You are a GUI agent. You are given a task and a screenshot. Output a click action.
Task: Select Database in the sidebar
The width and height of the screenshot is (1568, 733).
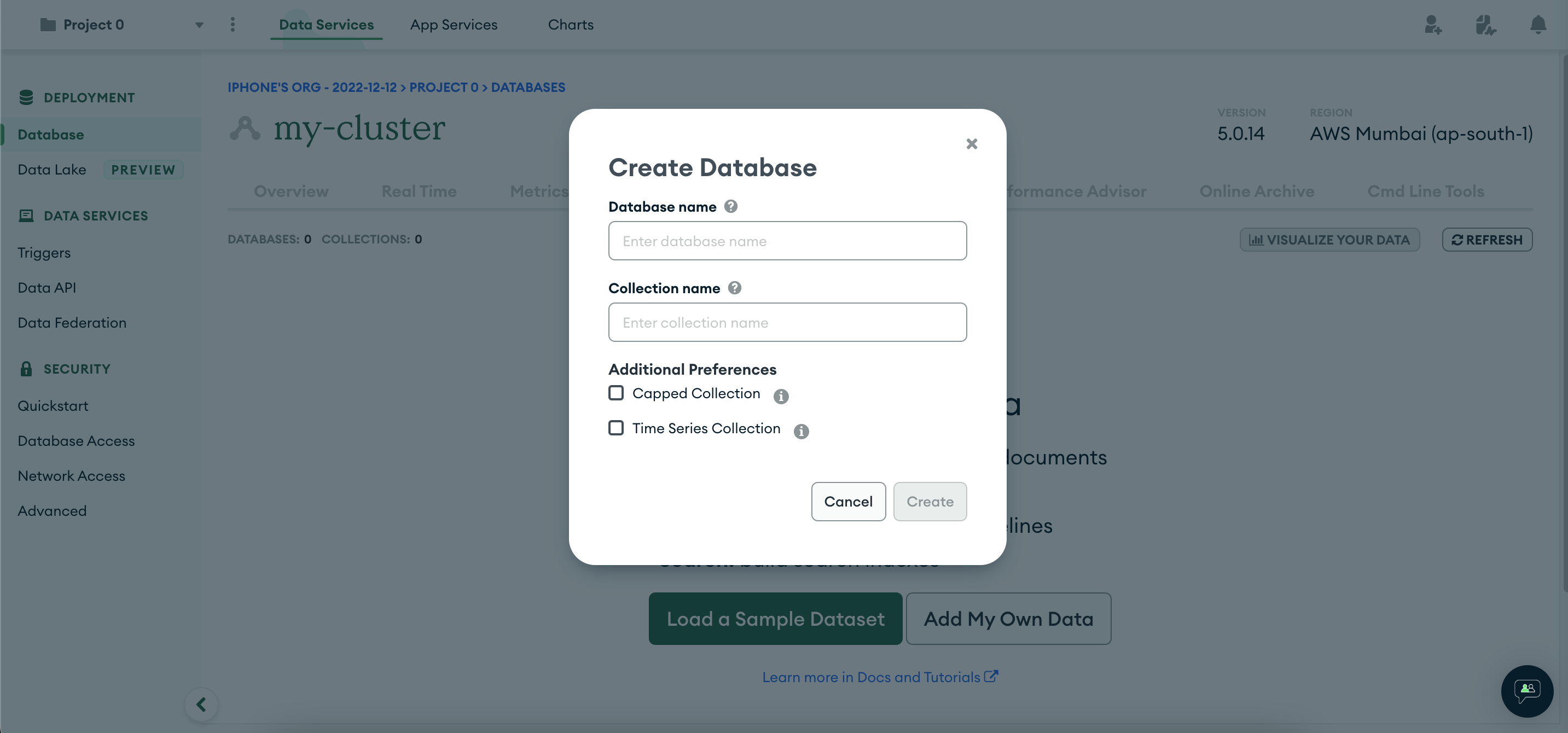point(101,135)
